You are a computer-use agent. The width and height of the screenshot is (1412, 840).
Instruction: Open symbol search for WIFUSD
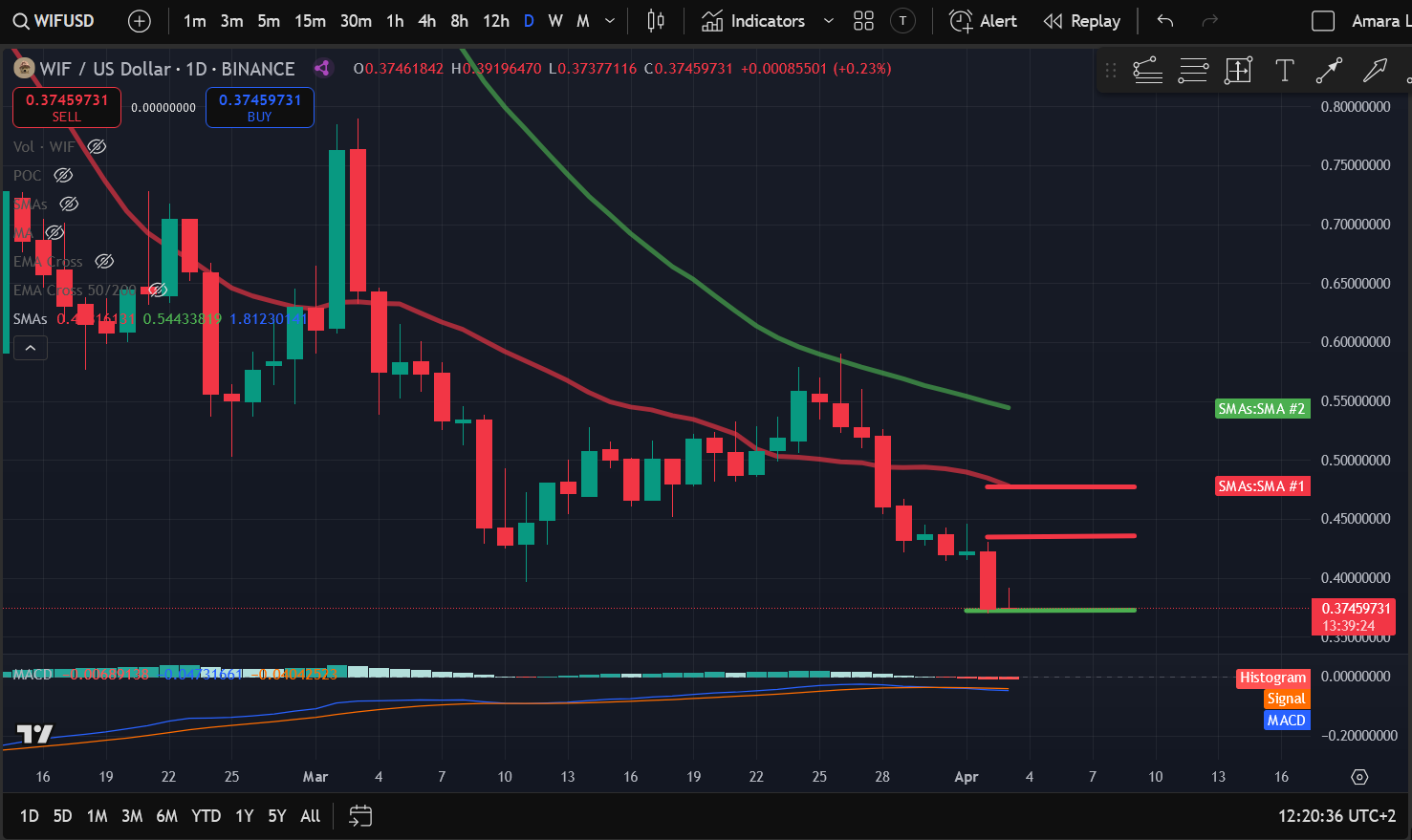54,20
